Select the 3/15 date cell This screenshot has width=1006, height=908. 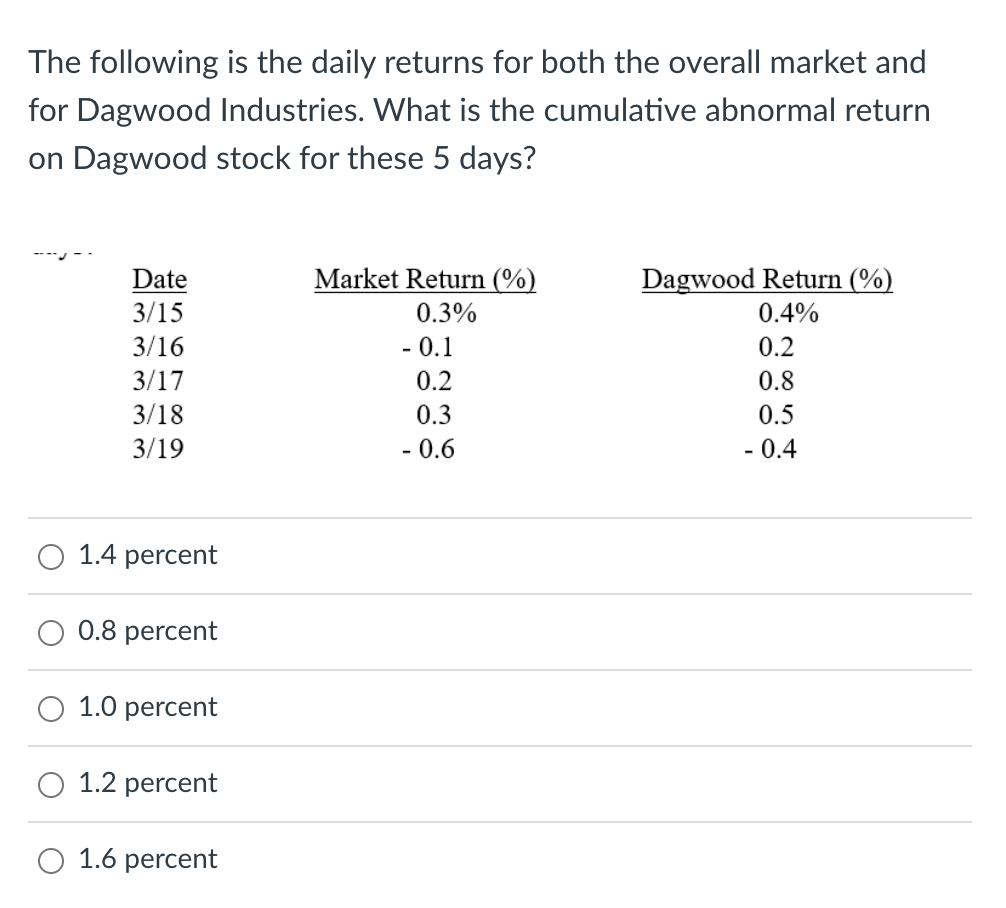[x=159, y=313]
